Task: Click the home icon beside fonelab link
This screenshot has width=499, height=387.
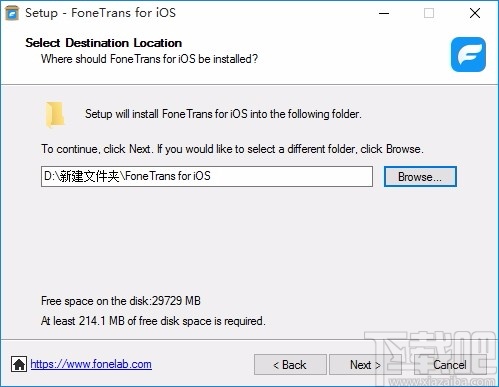Action: pos(19,364)
